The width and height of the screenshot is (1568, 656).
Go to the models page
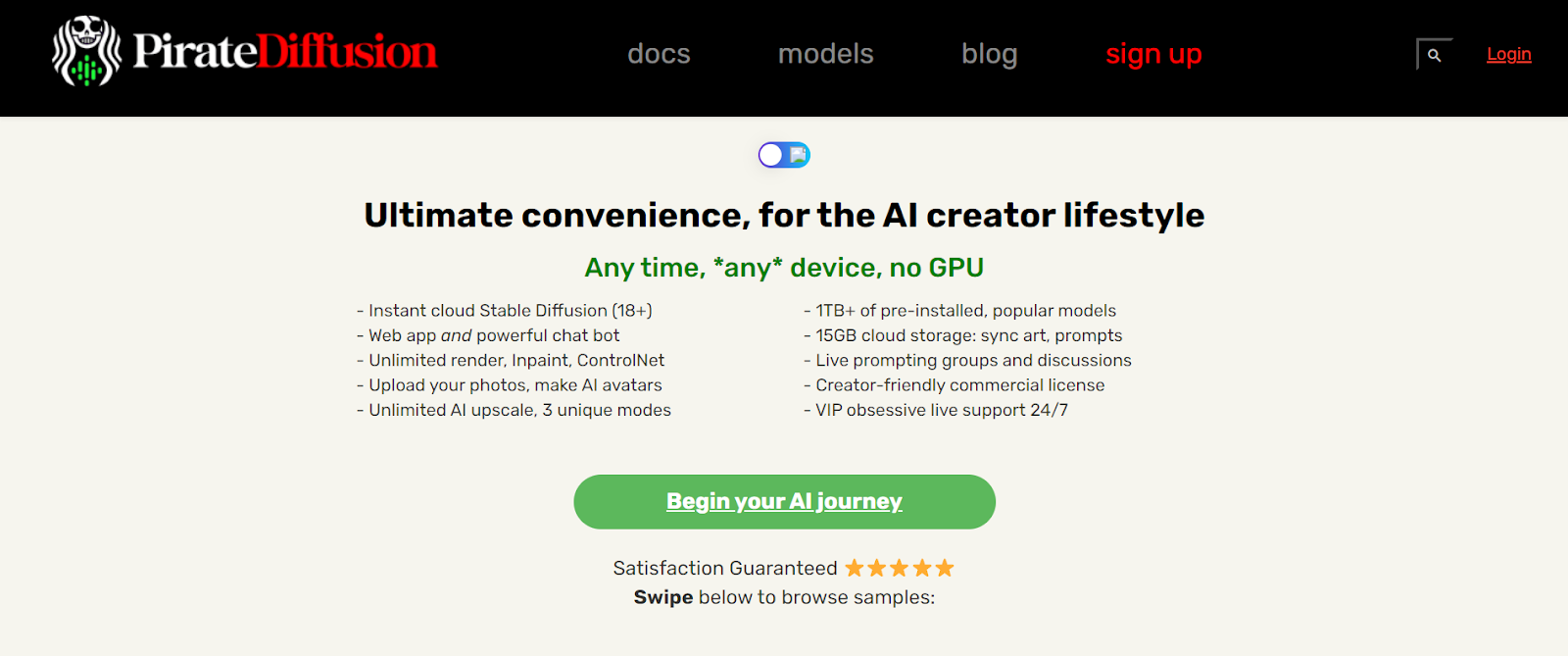825,54
